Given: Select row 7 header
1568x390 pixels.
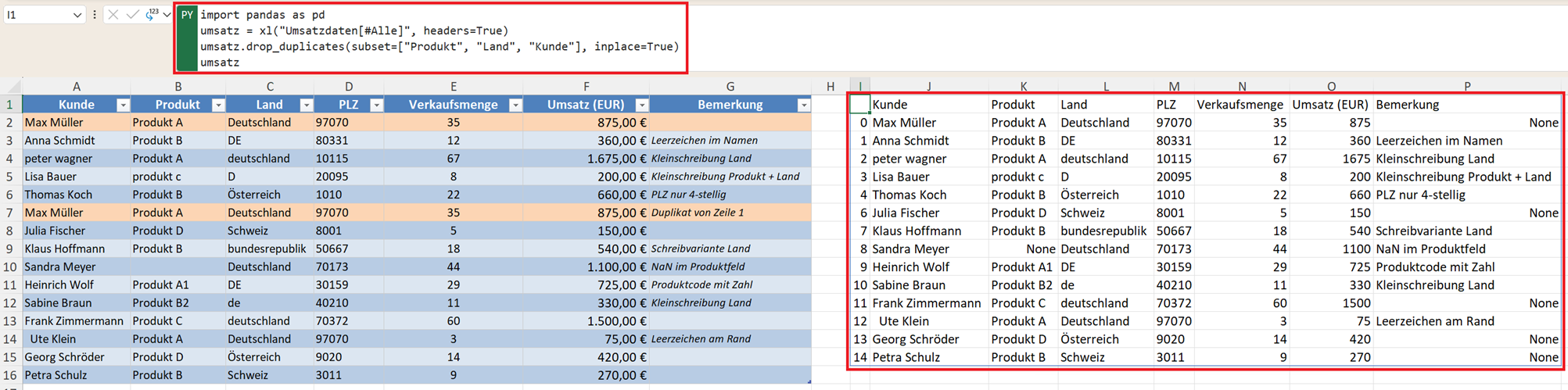Looking at the screenshot, I should coord(10,213).
